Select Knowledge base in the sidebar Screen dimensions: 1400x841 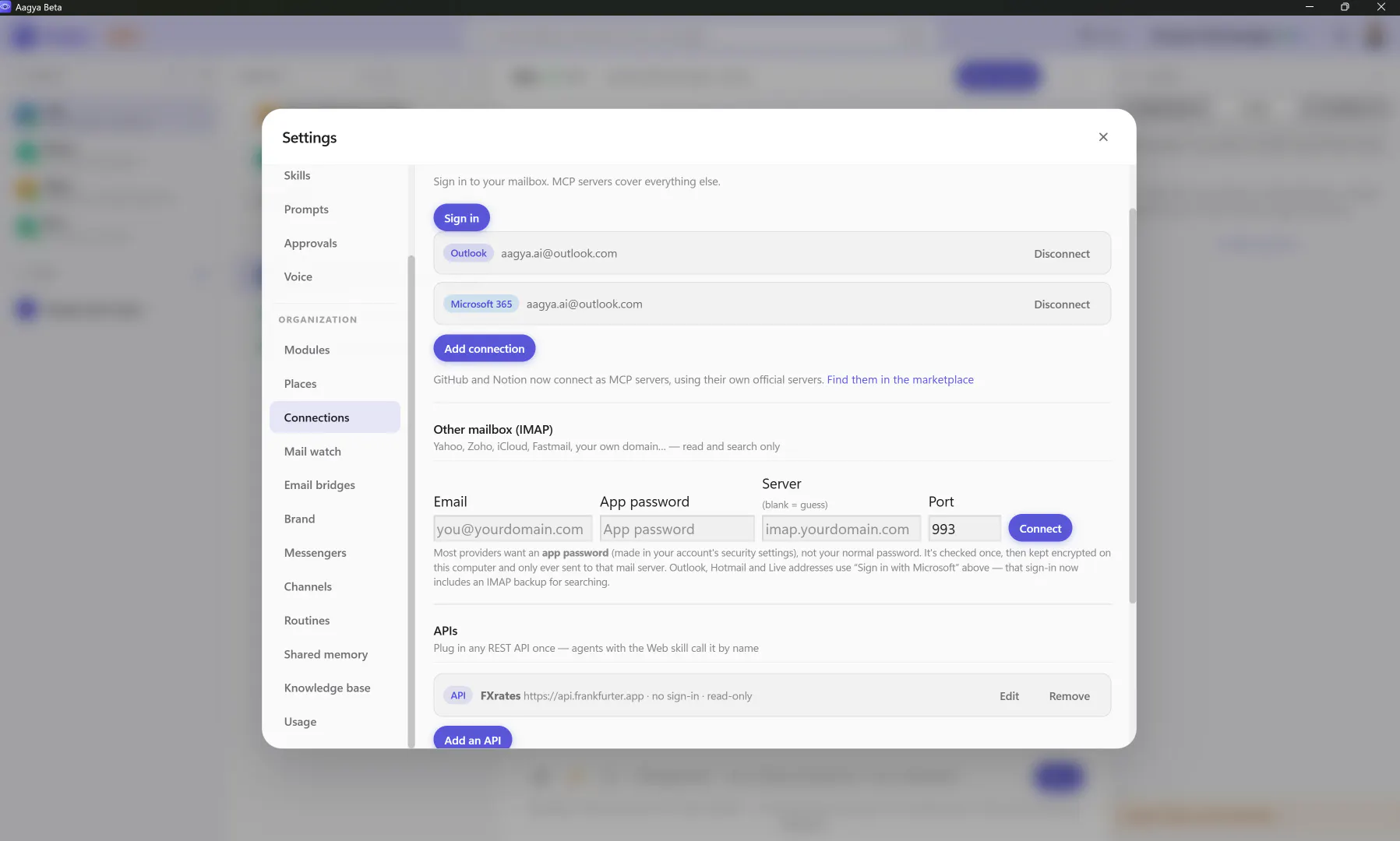click(x=335, y=688)
